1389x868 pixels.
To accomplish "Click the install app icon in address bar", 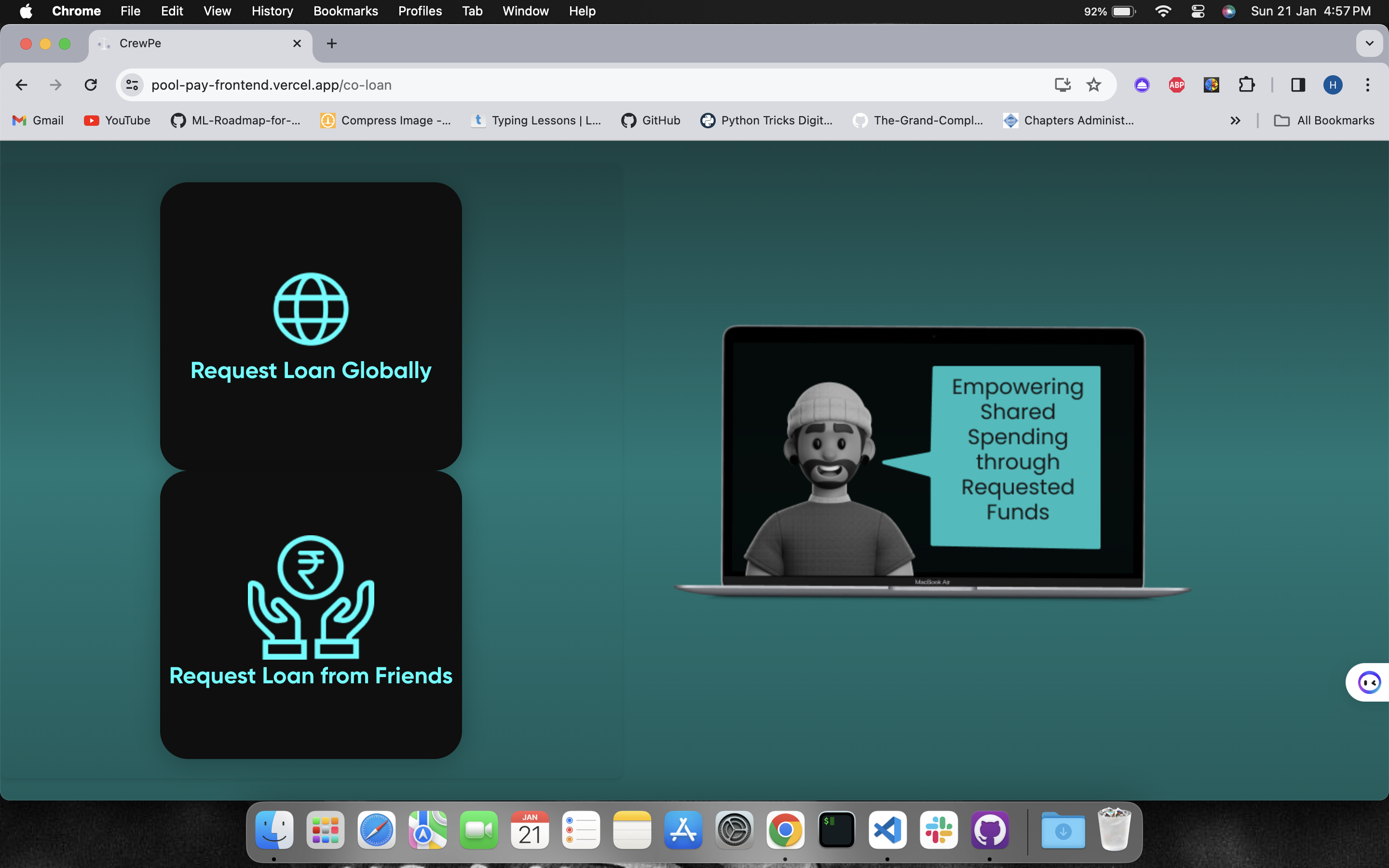I will [x=1062, y=85].
